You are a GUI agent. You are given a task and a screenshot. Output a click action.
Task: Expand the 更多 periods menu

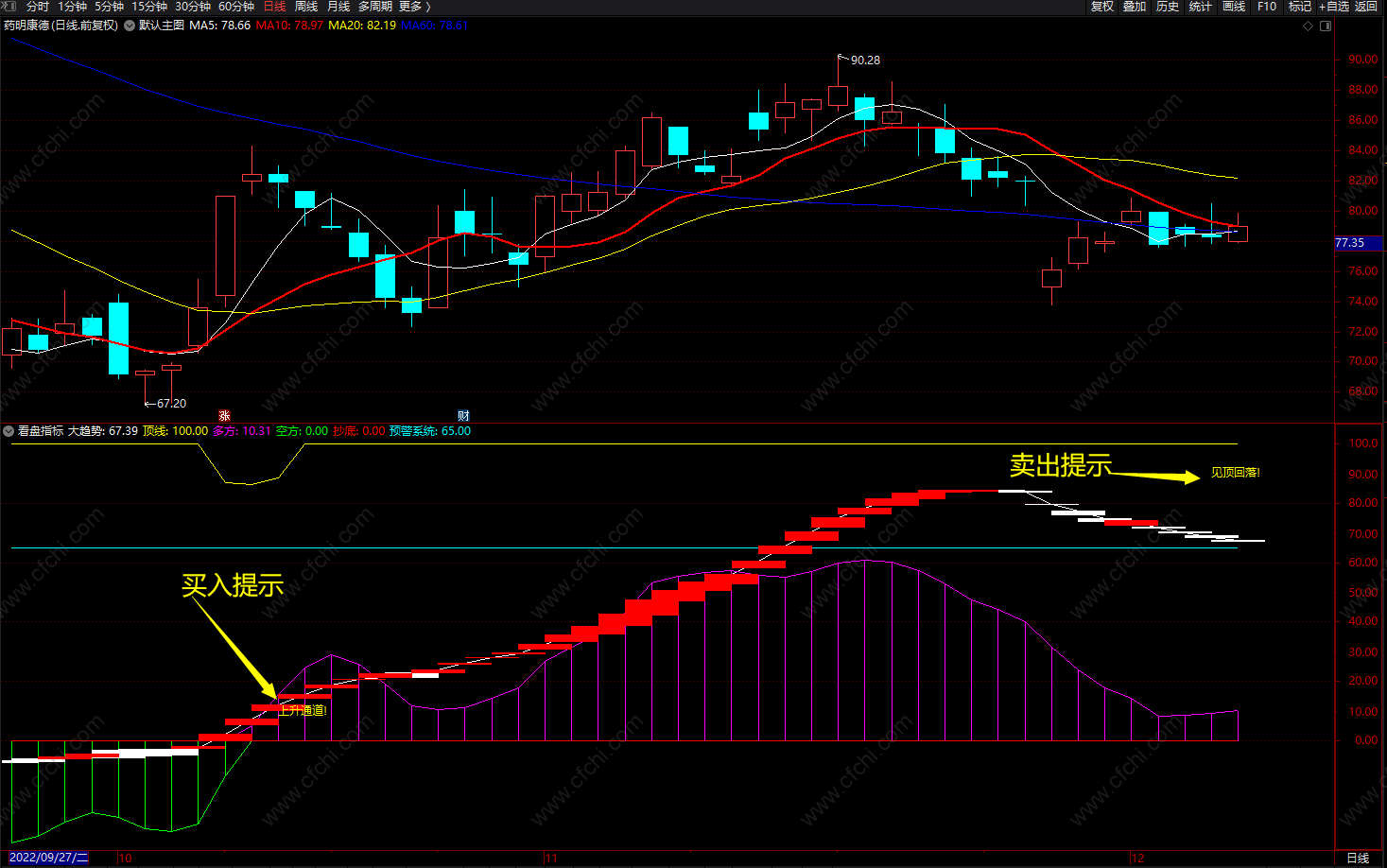coord(414,7)
